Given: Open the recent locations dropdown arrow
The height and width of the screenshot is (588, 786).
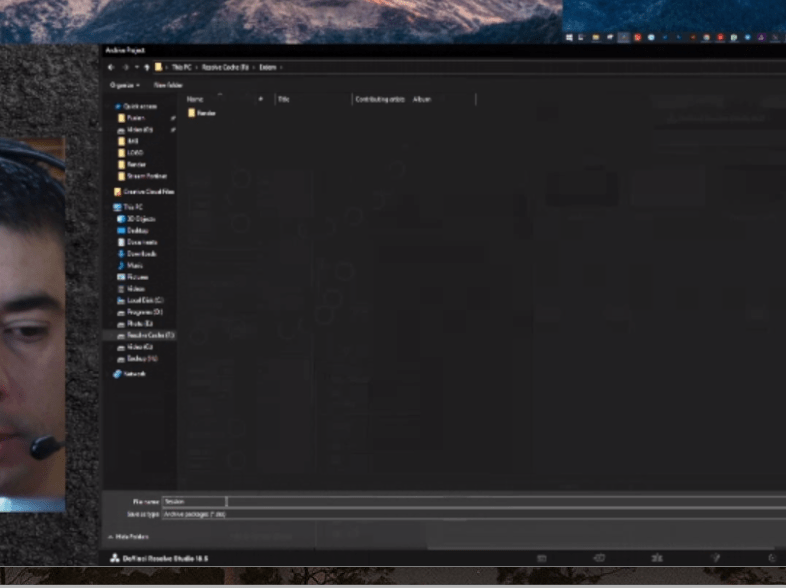Looking at the screenshot, I should (x=136, y=67).
